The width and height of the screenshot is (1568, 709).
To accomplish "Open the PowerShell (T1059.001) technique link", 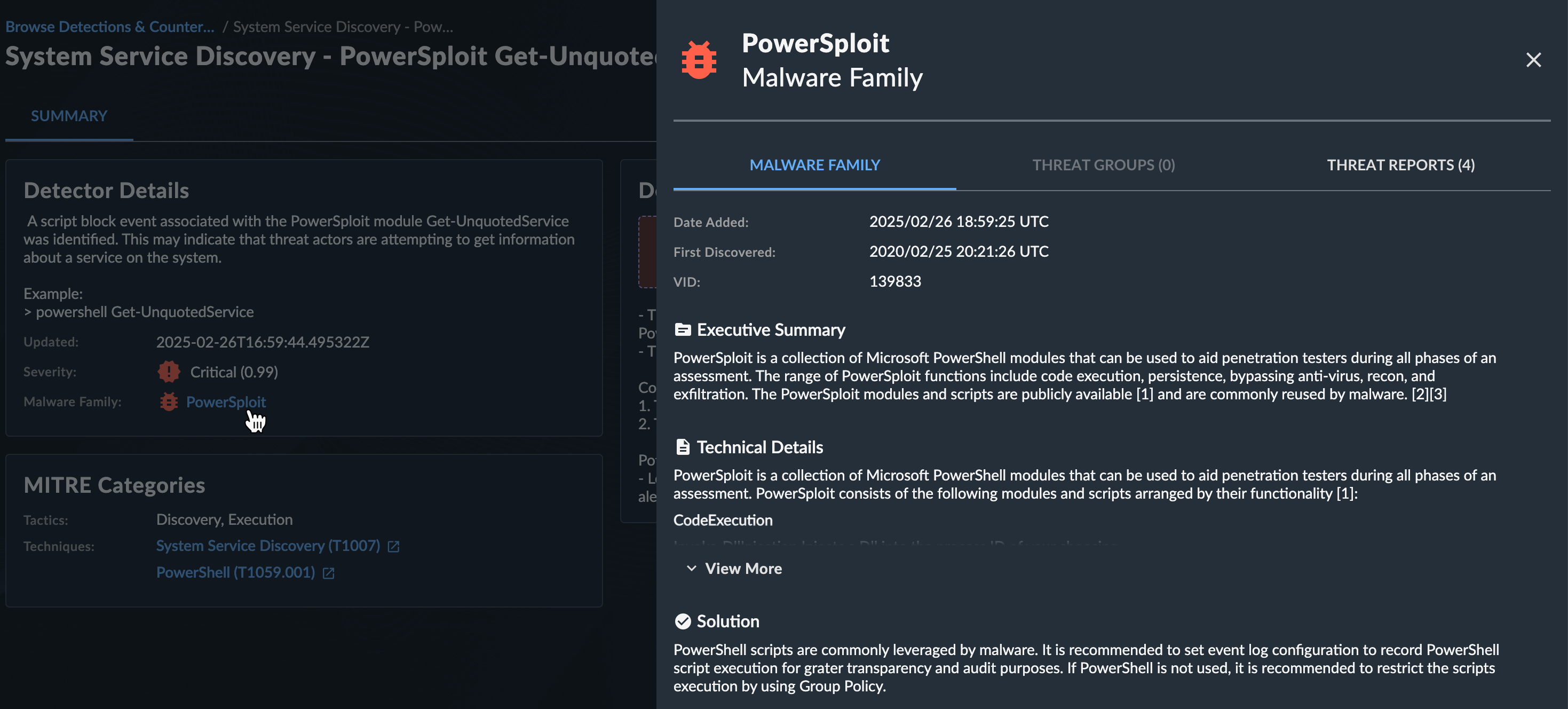I will coord(235,572).
